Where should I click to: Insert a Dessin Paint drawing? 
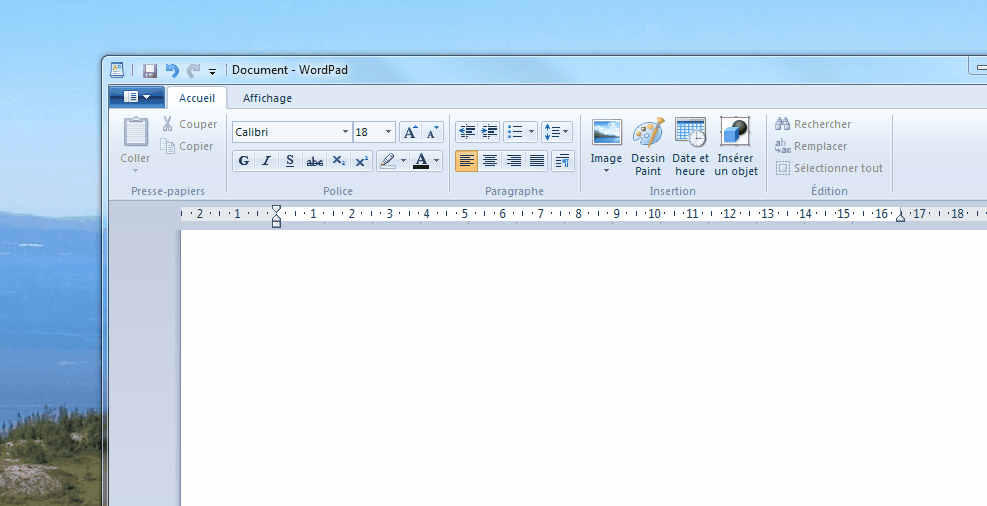coord(648,147)
